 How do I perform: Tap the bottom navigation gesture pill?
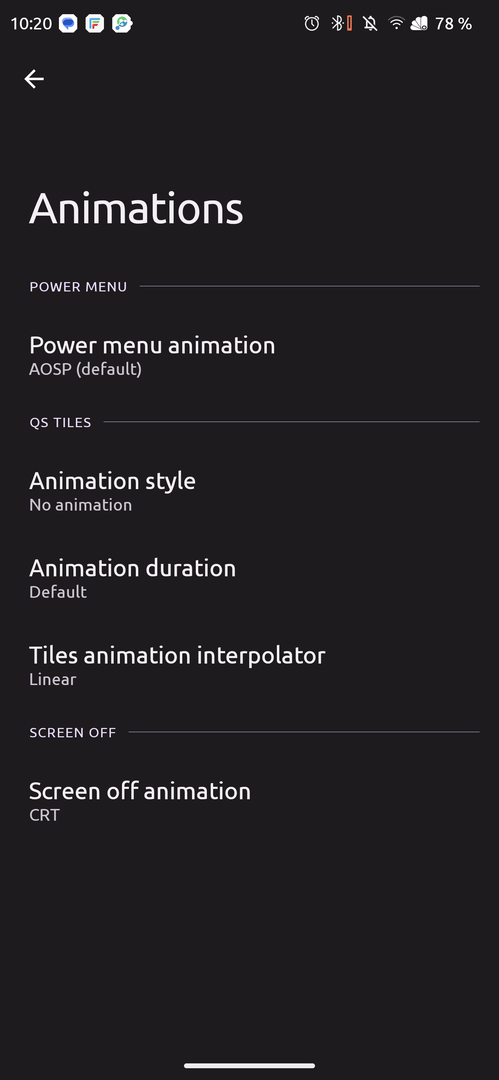click(250, 1066)
